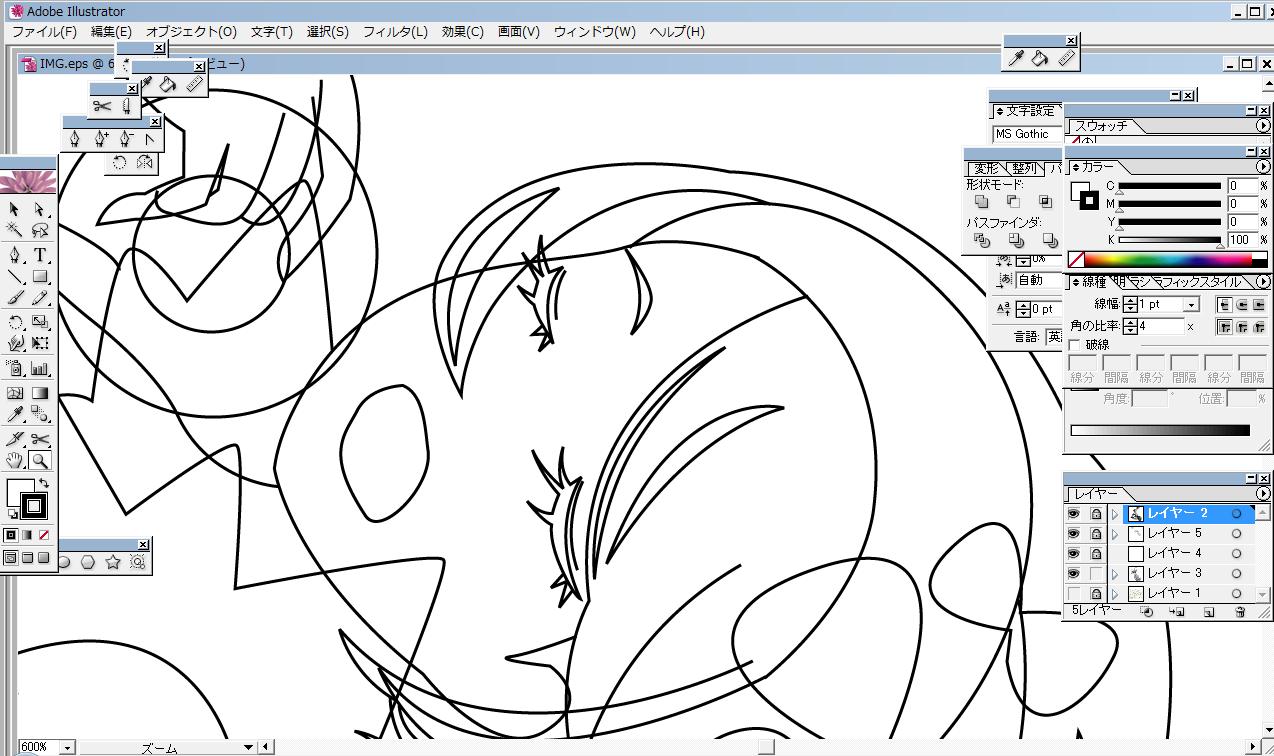Open the Swatches panel flyout menu

point(1263,126)
